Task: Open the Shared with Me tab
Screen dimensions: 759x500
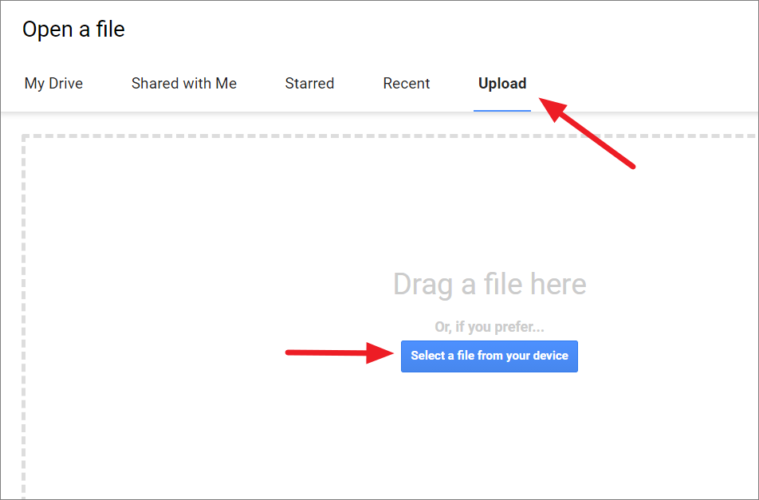Action: pyautogui.click(x=184, y=83)
